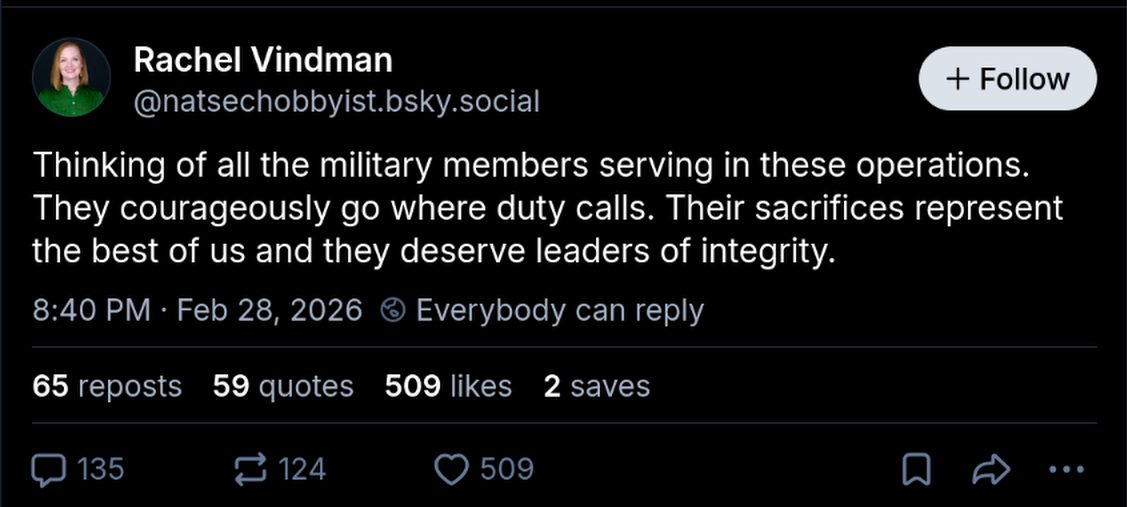The height and width of the screenshot is (507, 1127).
Task: Save the post with the bookmark icon
Action: 916,470
